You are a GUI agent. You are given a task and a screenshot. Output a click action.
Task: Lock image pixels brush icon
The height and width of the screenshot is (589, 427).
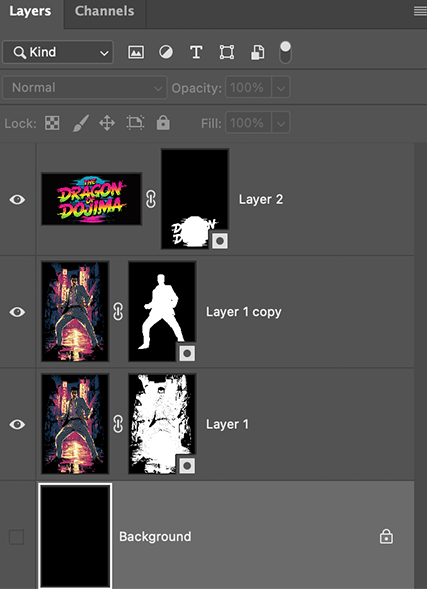coord(80,123)
